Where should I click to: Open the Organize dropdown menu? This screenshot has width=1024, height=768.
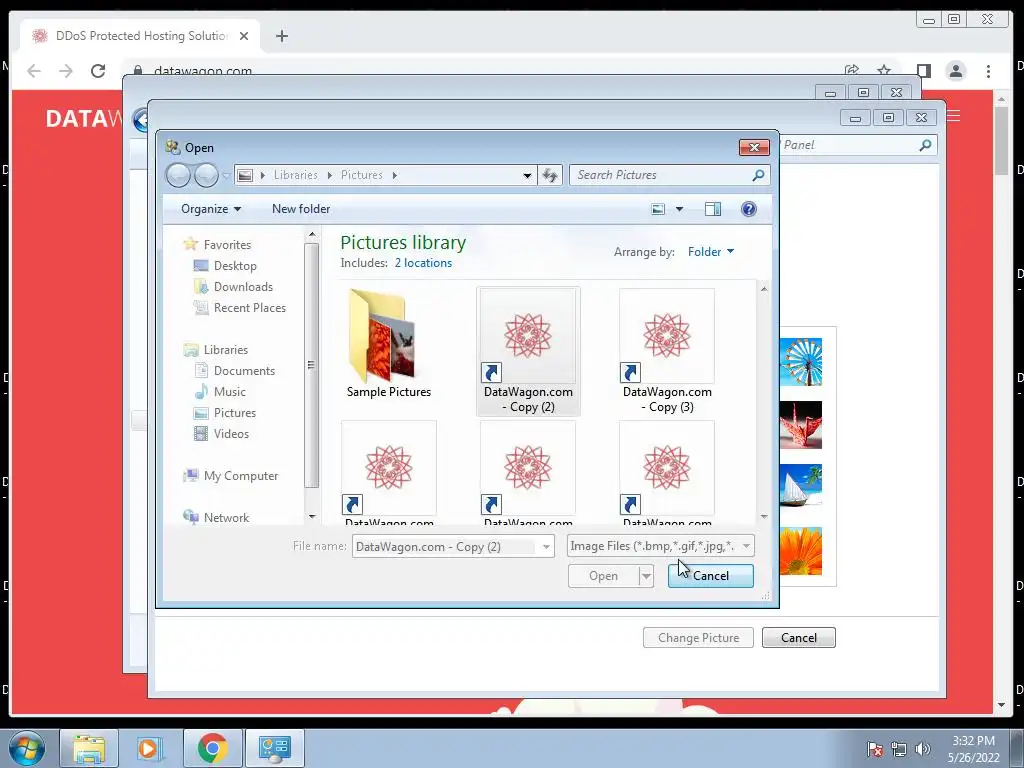tap(211, 209)
